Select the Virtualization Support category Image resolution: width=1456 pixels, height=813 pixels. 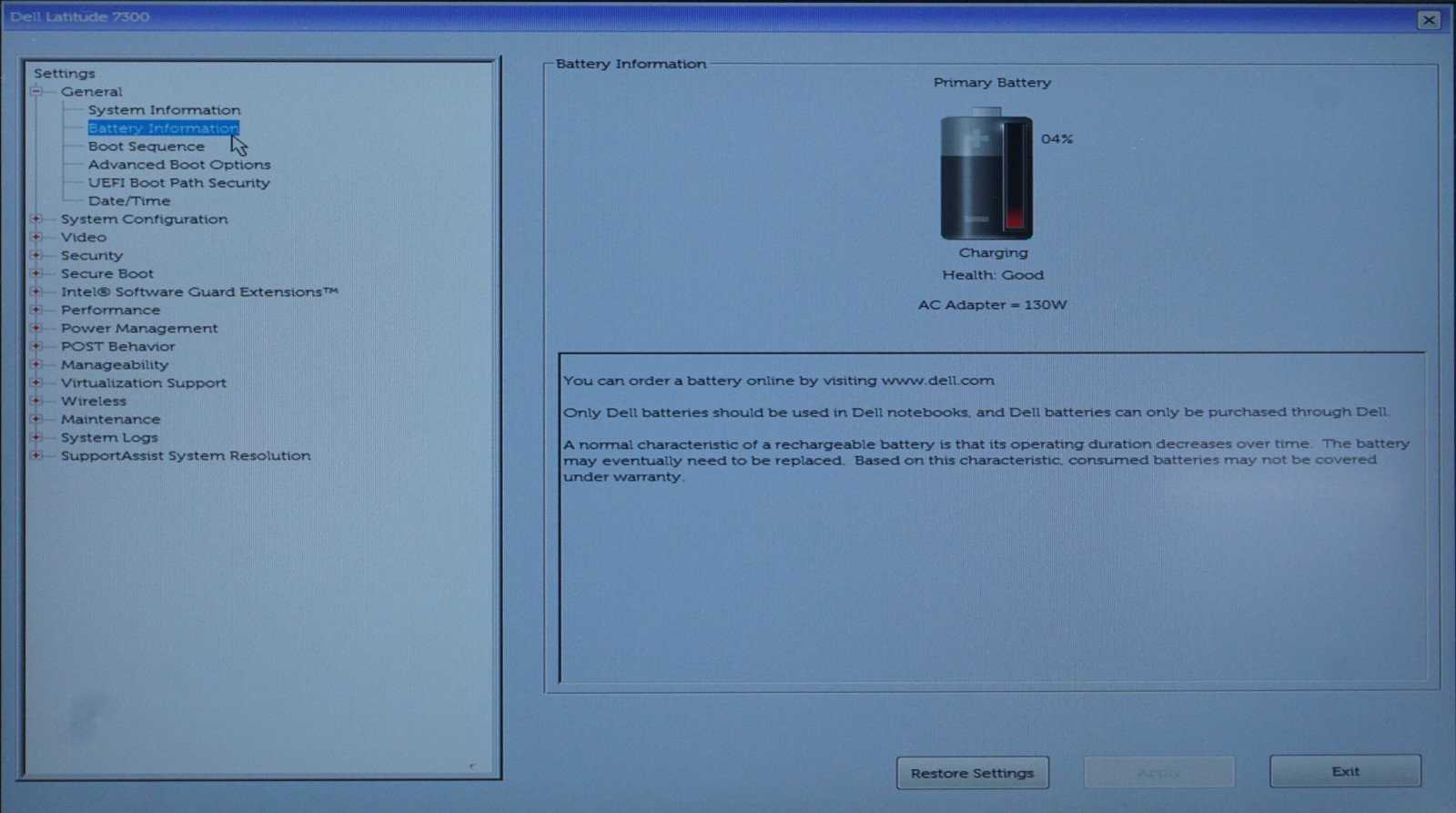(144, 383)
